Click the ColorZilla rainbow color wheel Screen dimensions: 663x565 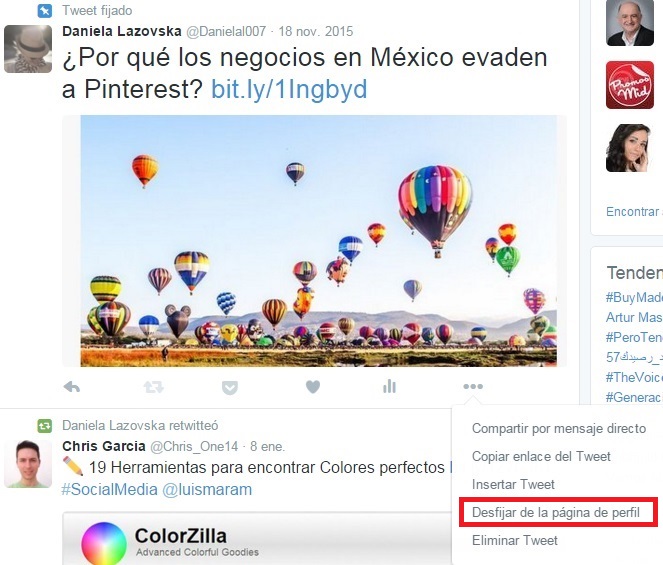(104, 543)
